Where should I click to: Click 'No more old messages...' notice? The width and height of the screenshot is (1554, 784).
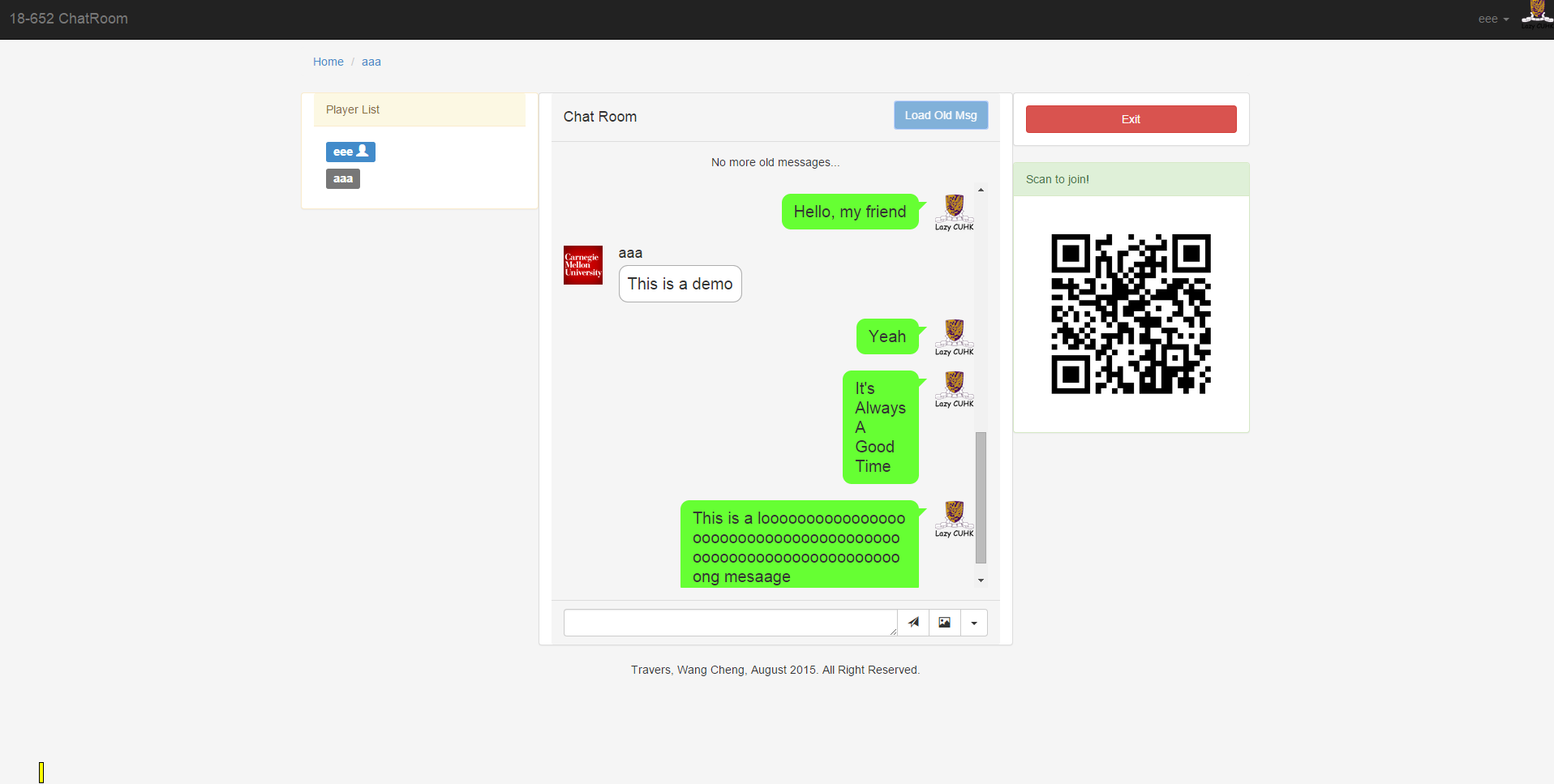pyautogui.click(x=775, y=162)
